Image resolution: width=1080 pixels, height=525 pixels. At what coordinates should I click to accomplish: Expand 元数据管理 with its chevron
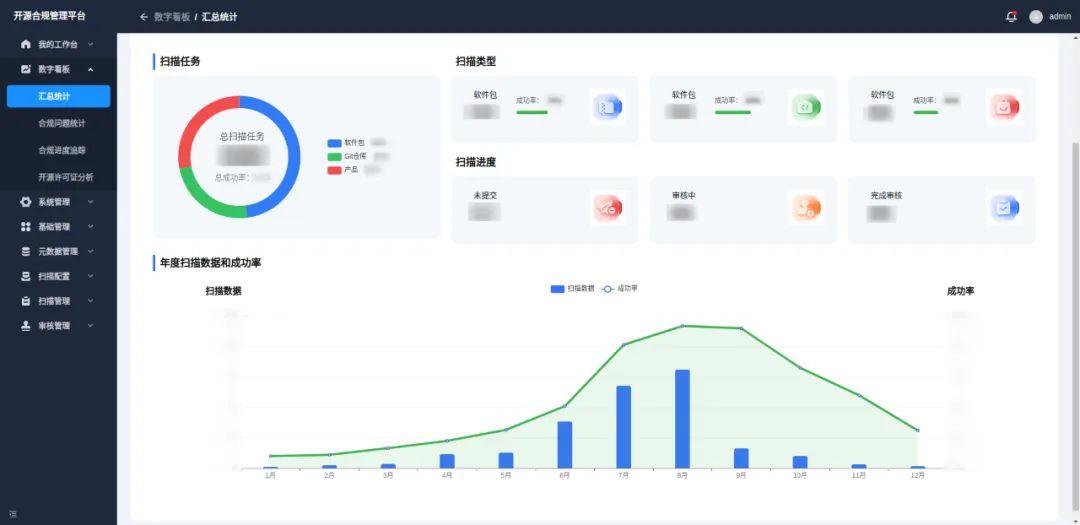90,251
